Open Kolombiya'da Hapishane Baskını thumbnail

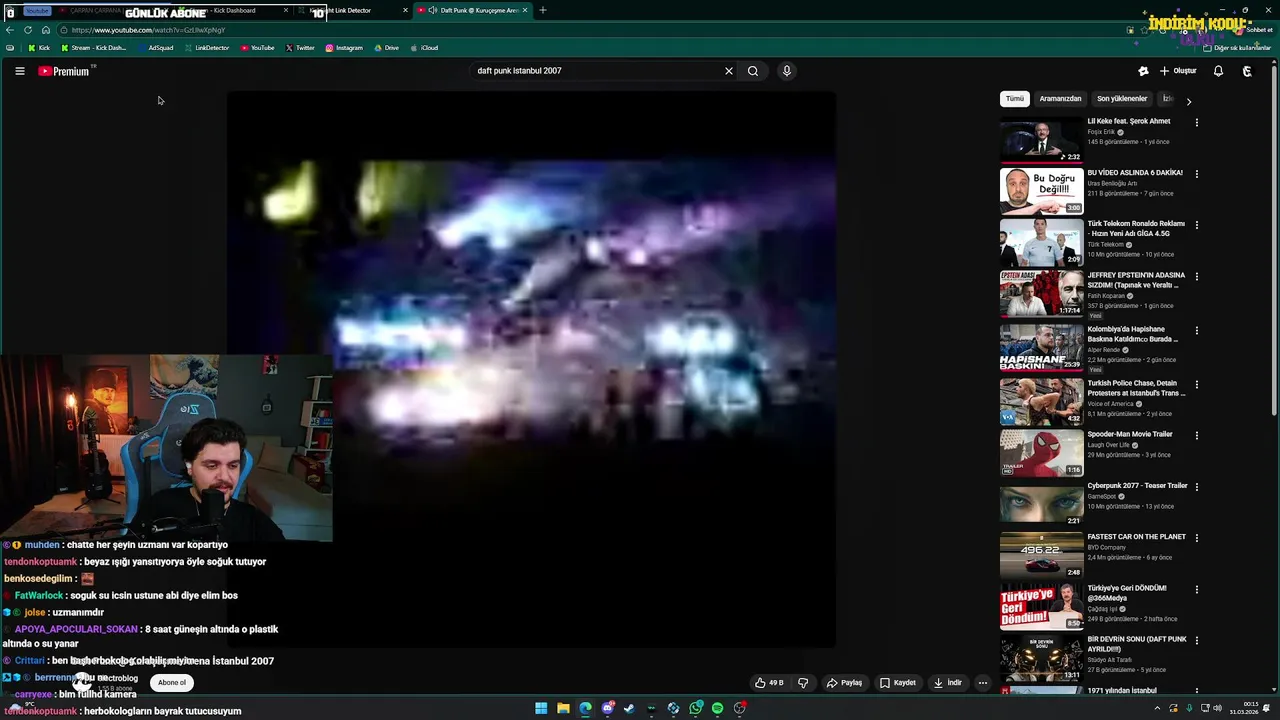(1041, 347)
